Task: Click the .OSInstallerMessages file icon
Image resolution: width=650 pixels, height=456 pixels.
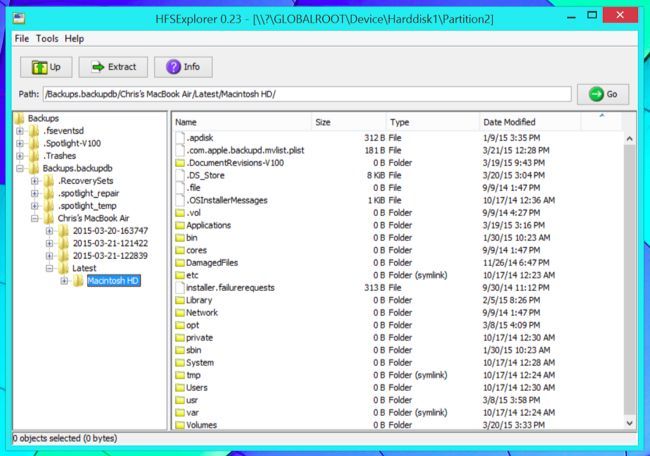Action: click(x=179, y=200)
